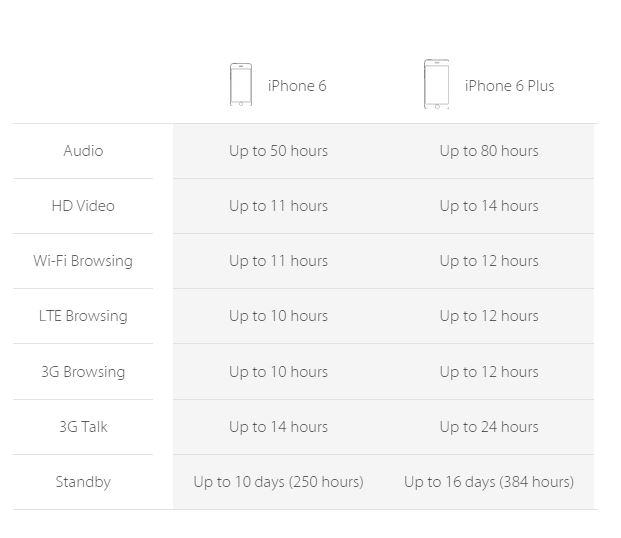The image size is (621, 538).
Task: Click the HD Video row label
Action: pyautogui.click(x=83, y=206)
